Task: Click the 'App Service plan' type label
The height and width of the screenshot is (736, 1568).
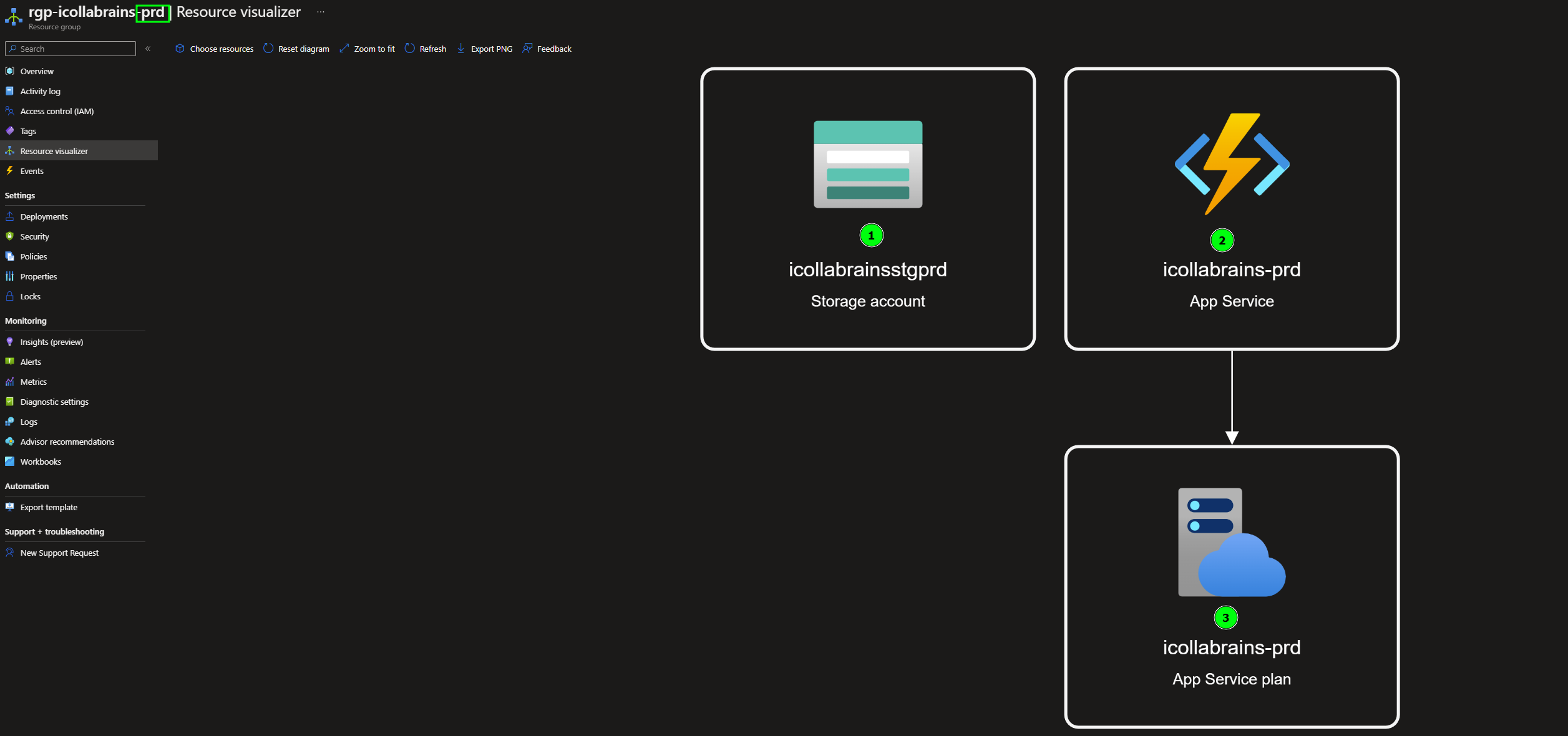Action: point(1232,679)
